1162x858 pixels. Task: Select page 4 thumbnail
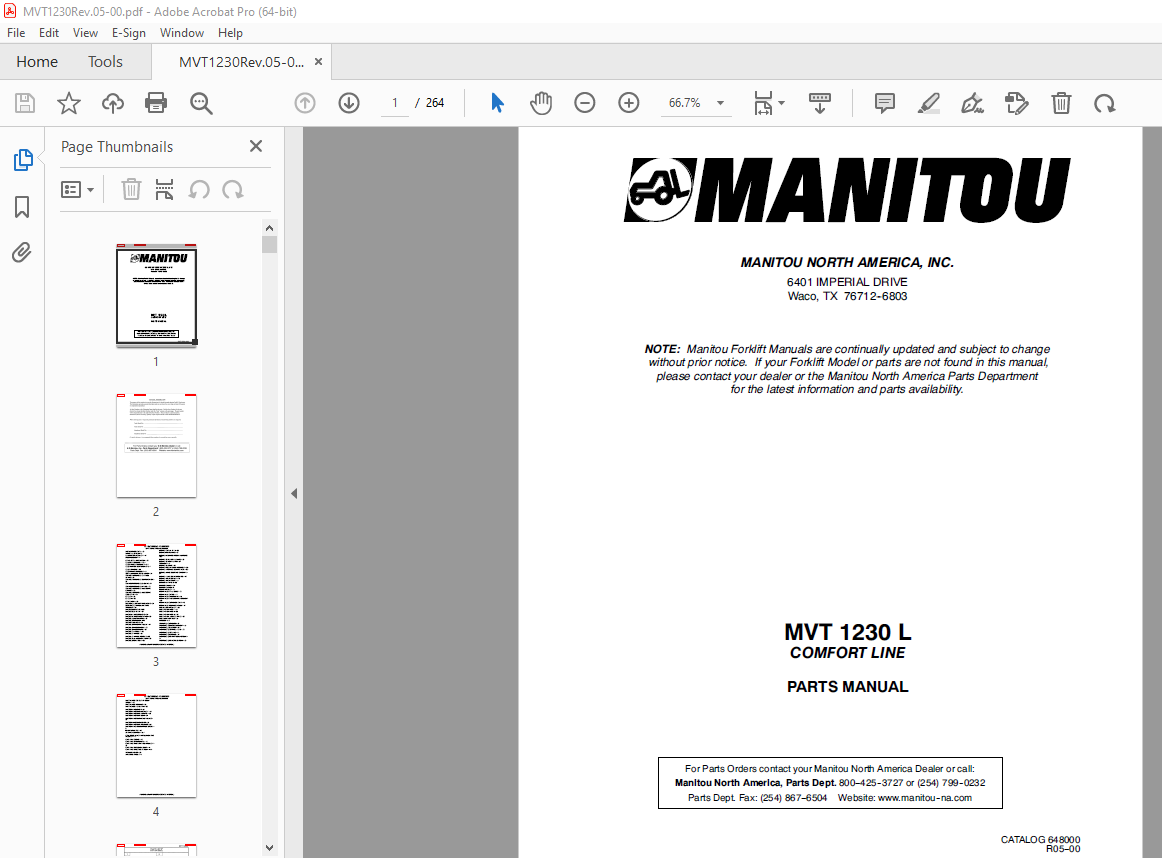pos(156,745)
